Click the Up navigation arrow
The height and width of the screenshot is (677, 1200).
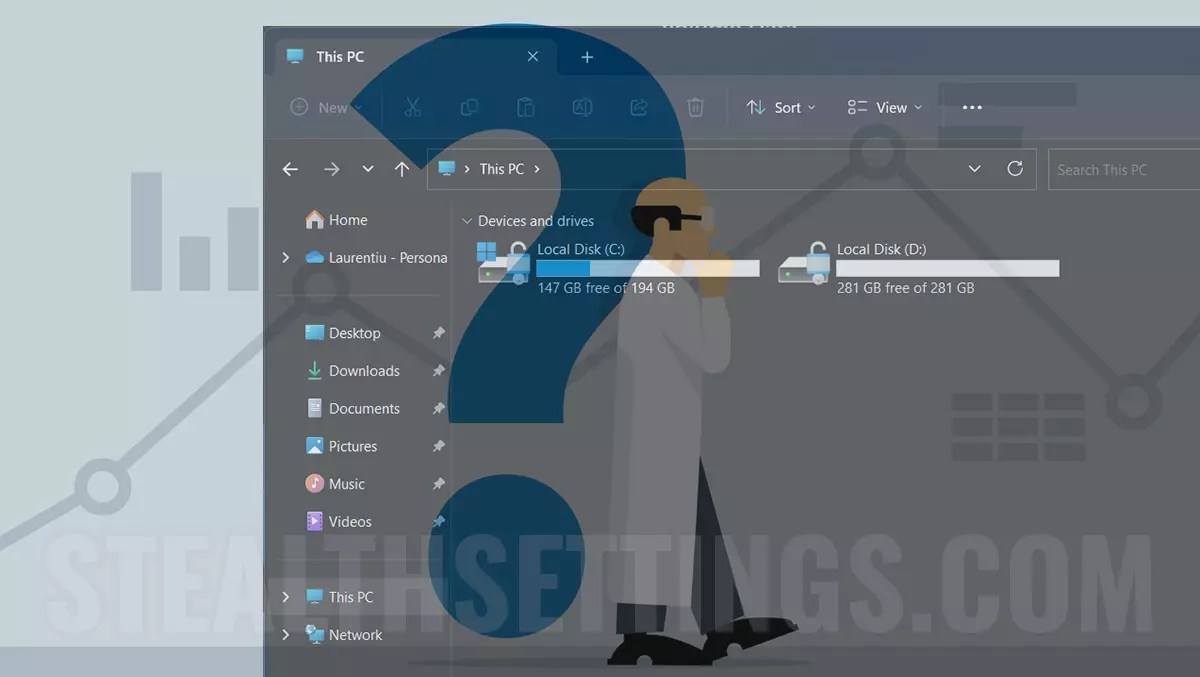coord(402,169)
